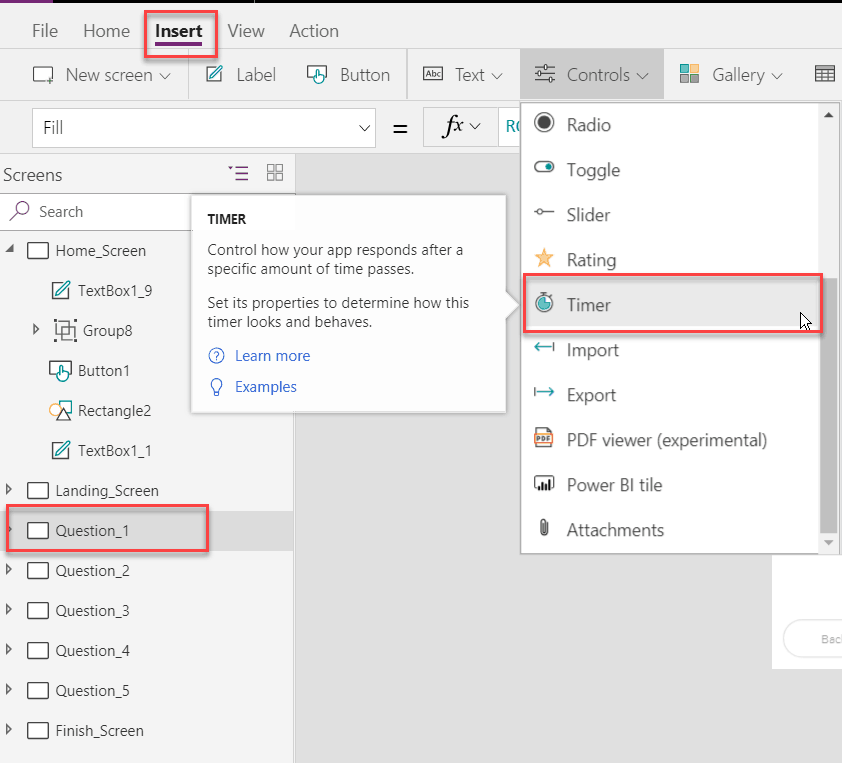Image resolution: width=842 pixels, height=763 pixels.
Task: Open the Action tab
Action: point(314,31)
